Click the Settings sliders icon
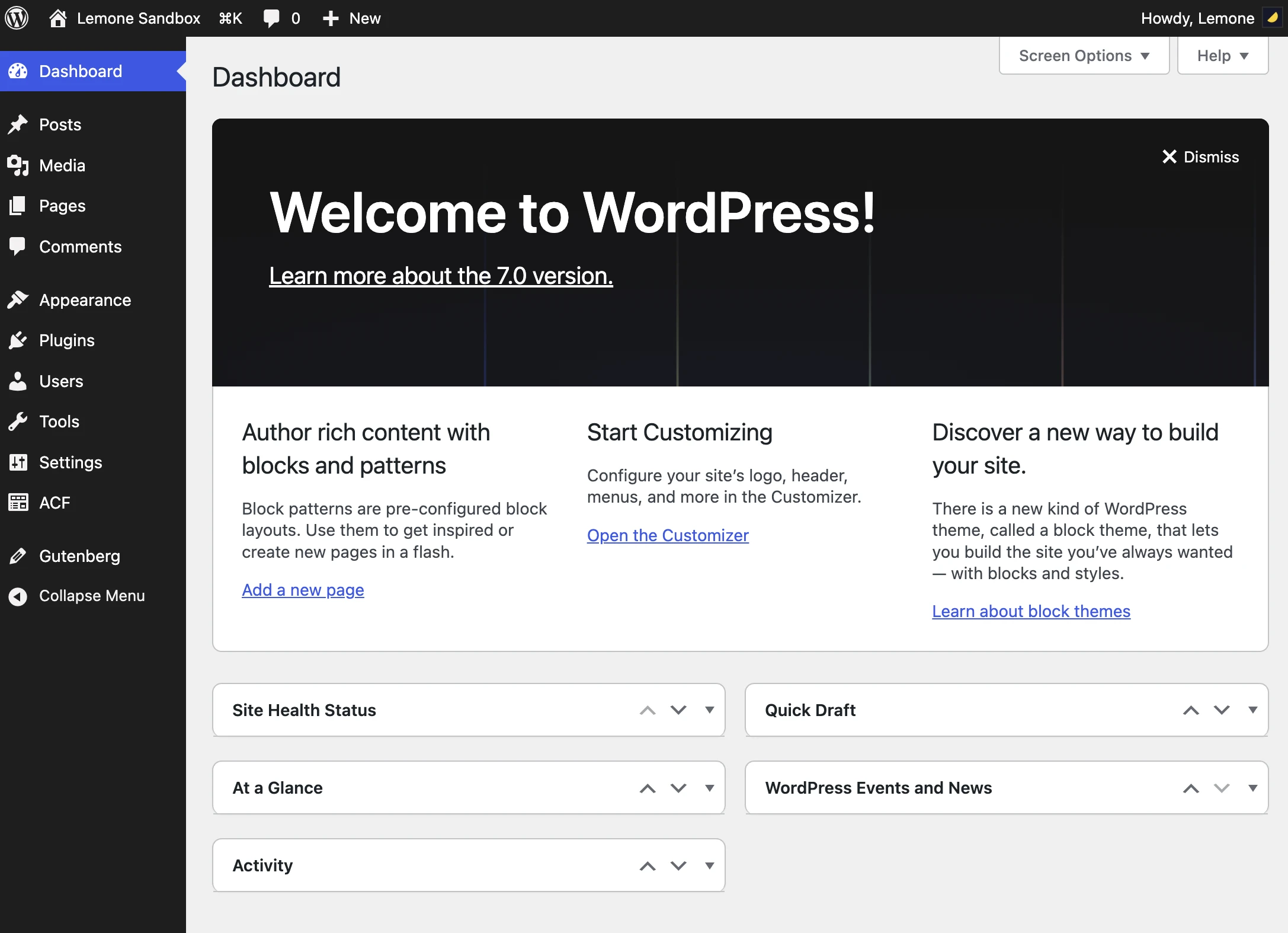Screen dimensions: 1288x933 pos(18,462)
